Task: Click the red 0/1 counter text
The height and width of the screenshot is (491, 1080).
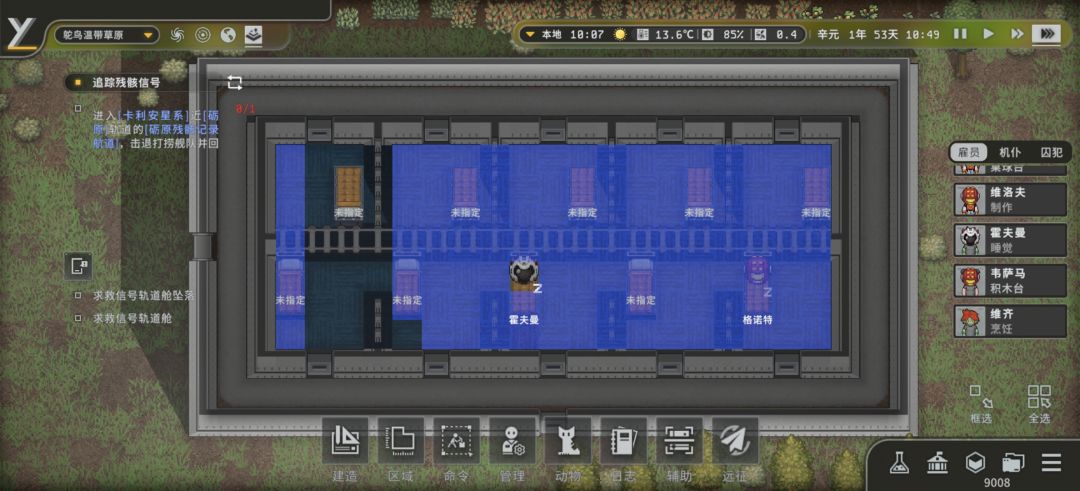Action: click(245, 109)
